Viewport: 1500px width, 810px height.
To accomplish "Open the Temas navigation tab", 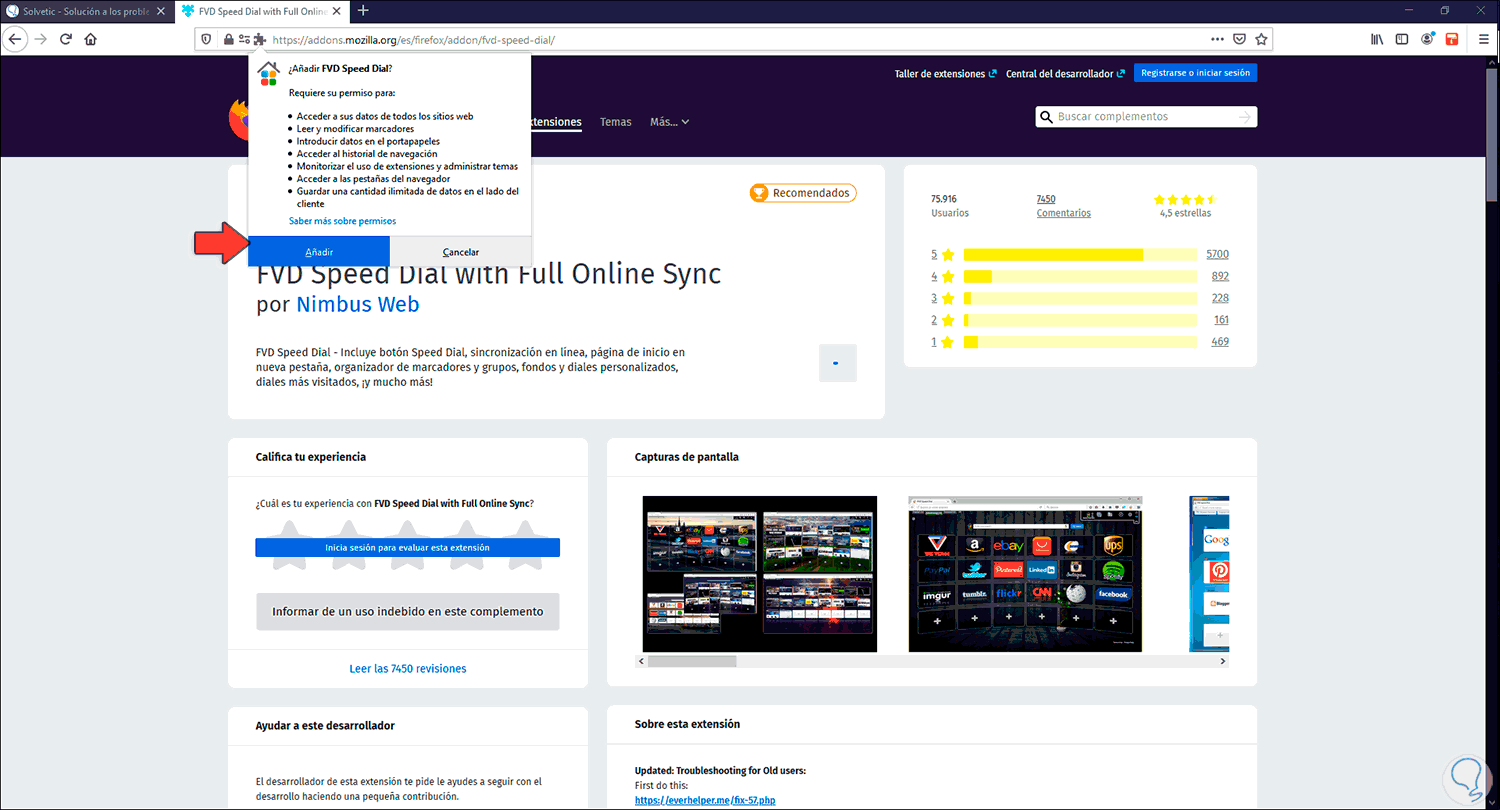I will pos(616,122).
